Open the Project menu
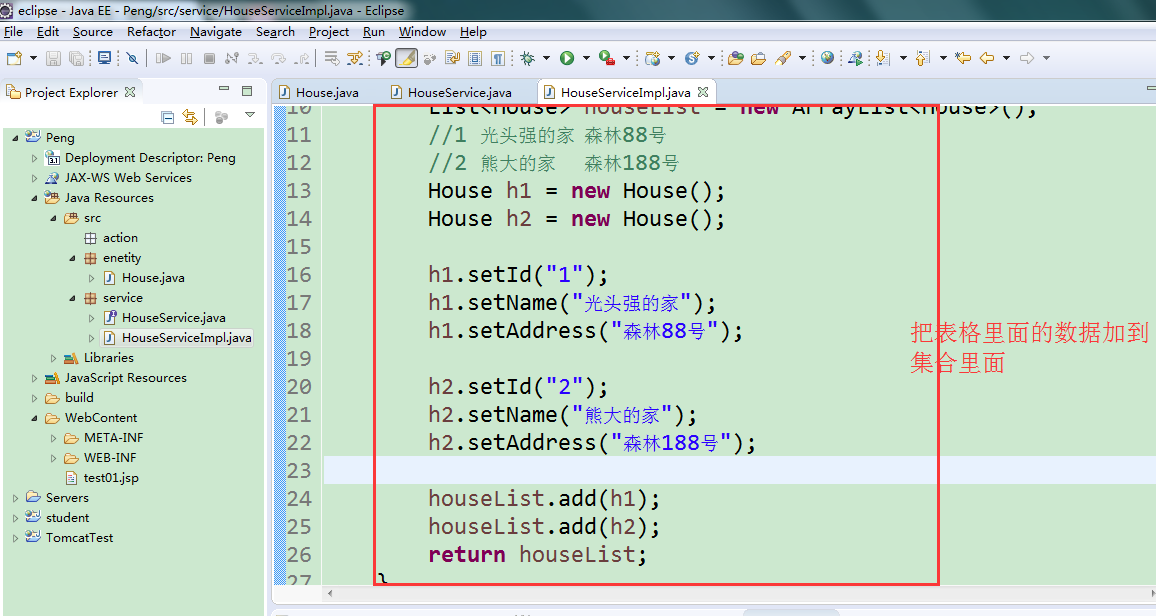 pyautogui.click(x=329, y=32)
